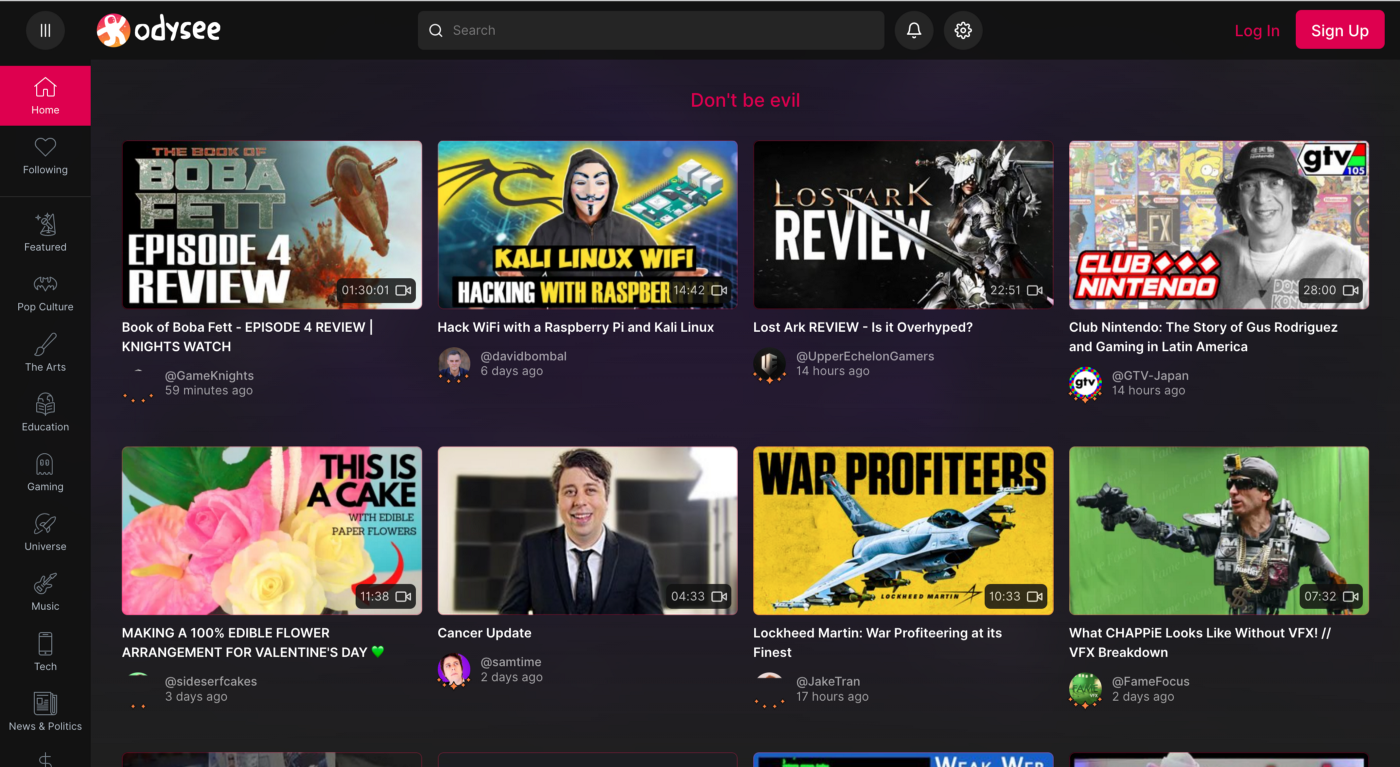Open the Featured category
Screen dimensions: 1400x767
tap(45, 233)
